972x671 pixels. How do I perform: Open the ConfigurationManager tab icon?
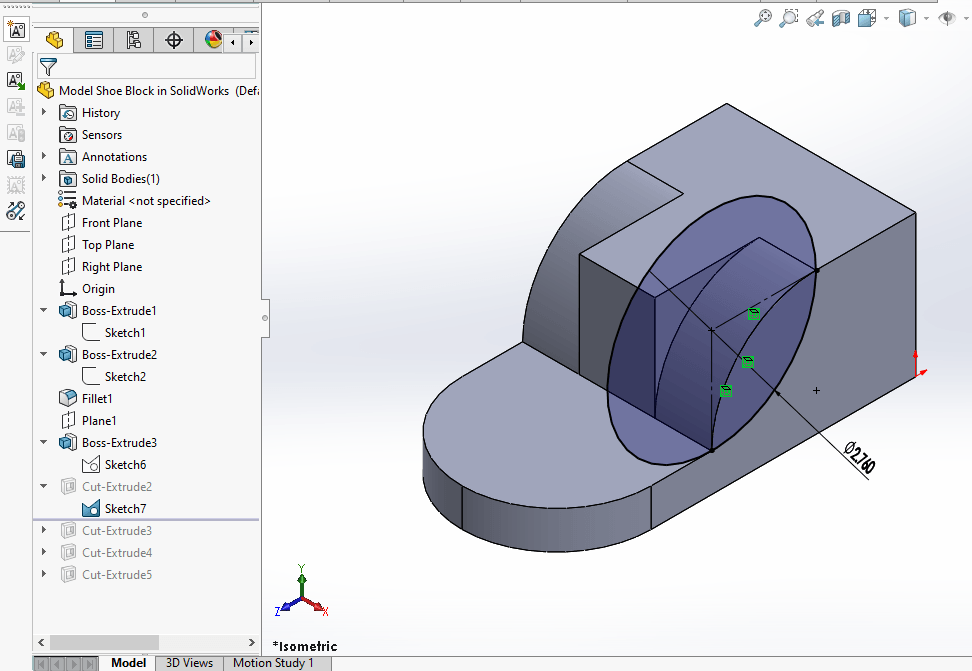pos(134,40)
